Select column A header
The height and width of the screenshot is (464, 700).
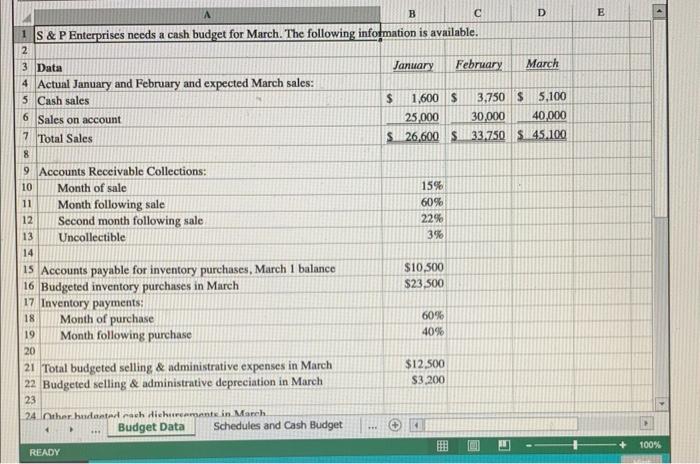click(207, 15)
